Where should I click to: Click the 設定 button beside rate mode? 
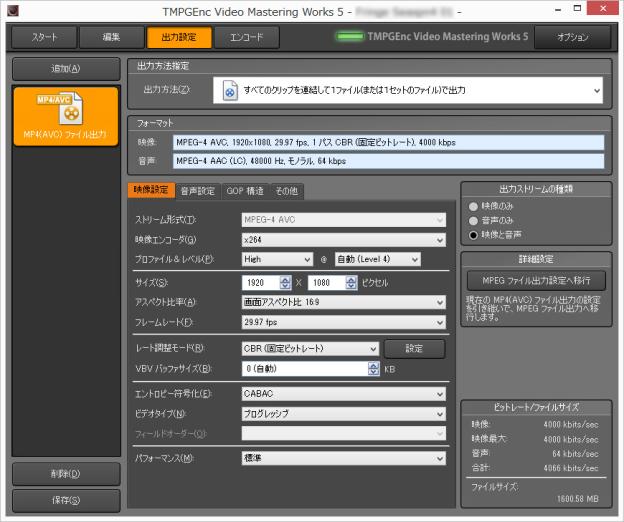tap(414, 349)
